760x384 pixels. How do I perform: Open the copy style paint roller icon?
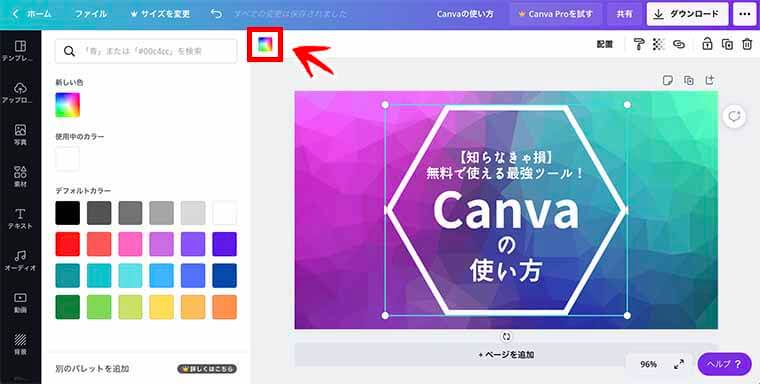[639, 44]
